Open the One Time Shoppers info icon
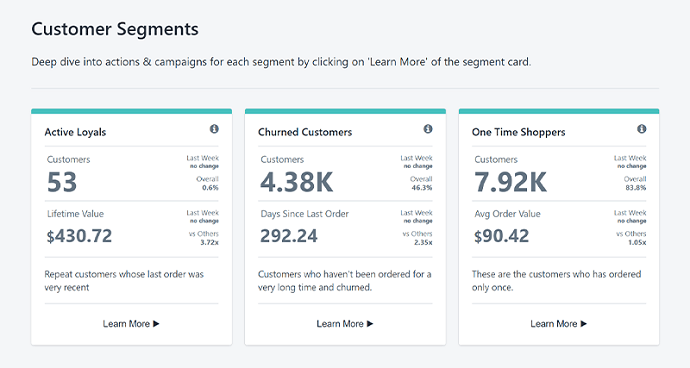Viewport: 690px width, 368px height. click(x=642, y=129)
